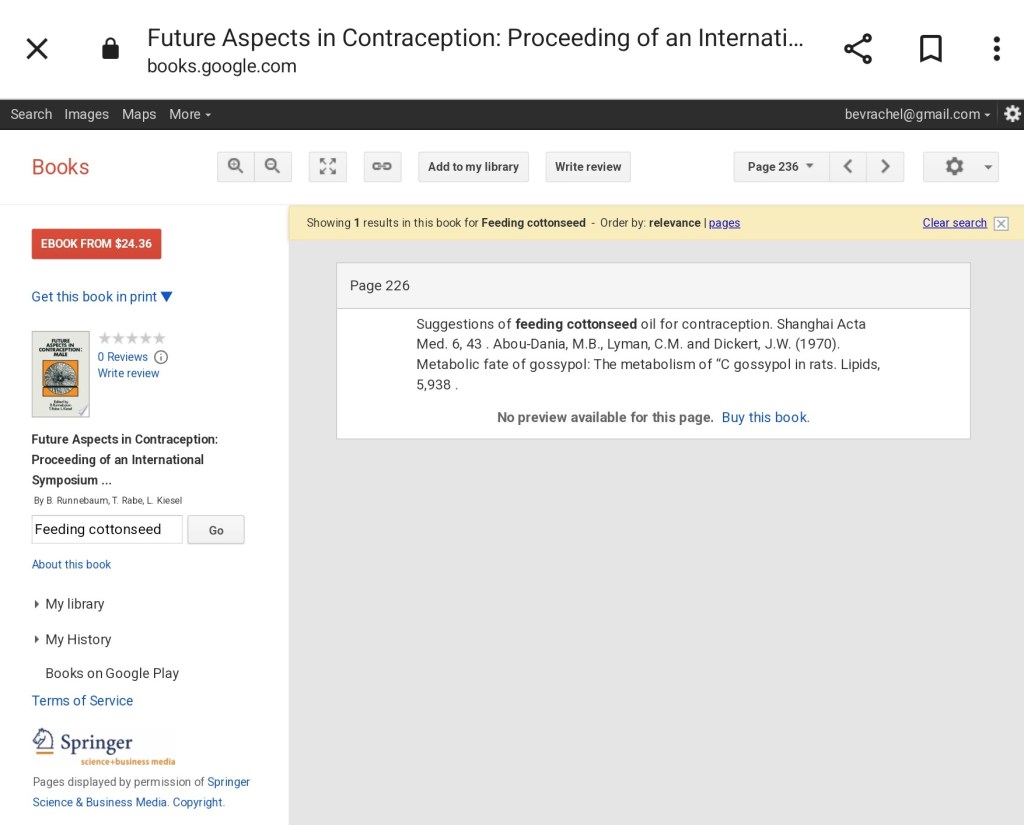Bookmark this page with bookmark icon
Screen dimensions: 1024x825
[931, 49]
